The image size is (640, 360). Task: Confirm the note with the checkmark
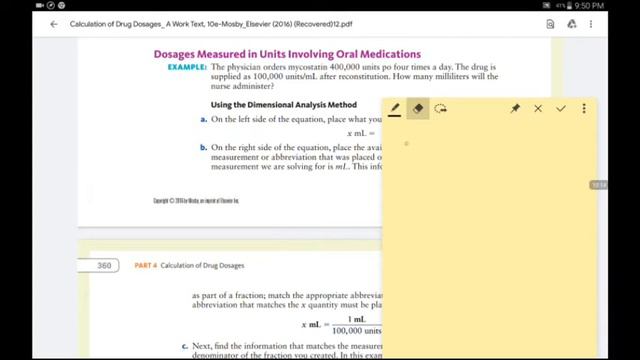tap(561, 108)
